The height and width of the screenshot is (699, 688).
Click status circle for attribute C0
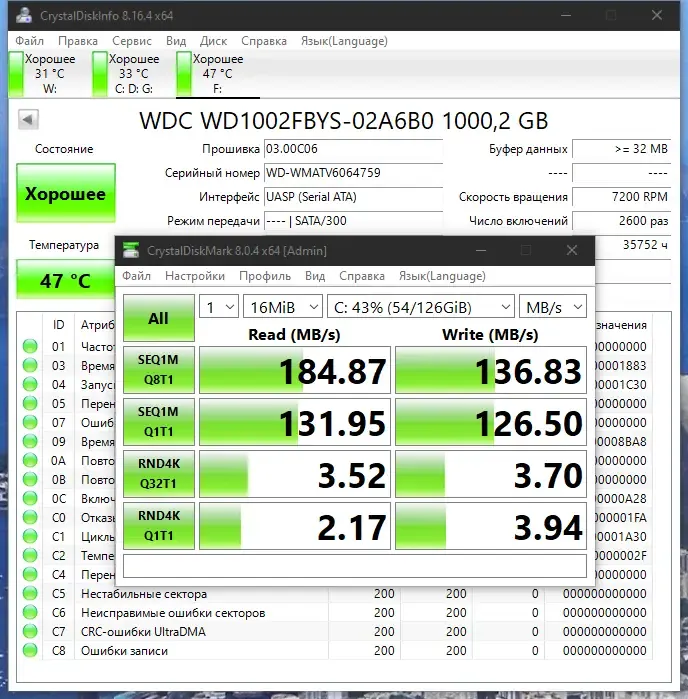tap(30, 517)
